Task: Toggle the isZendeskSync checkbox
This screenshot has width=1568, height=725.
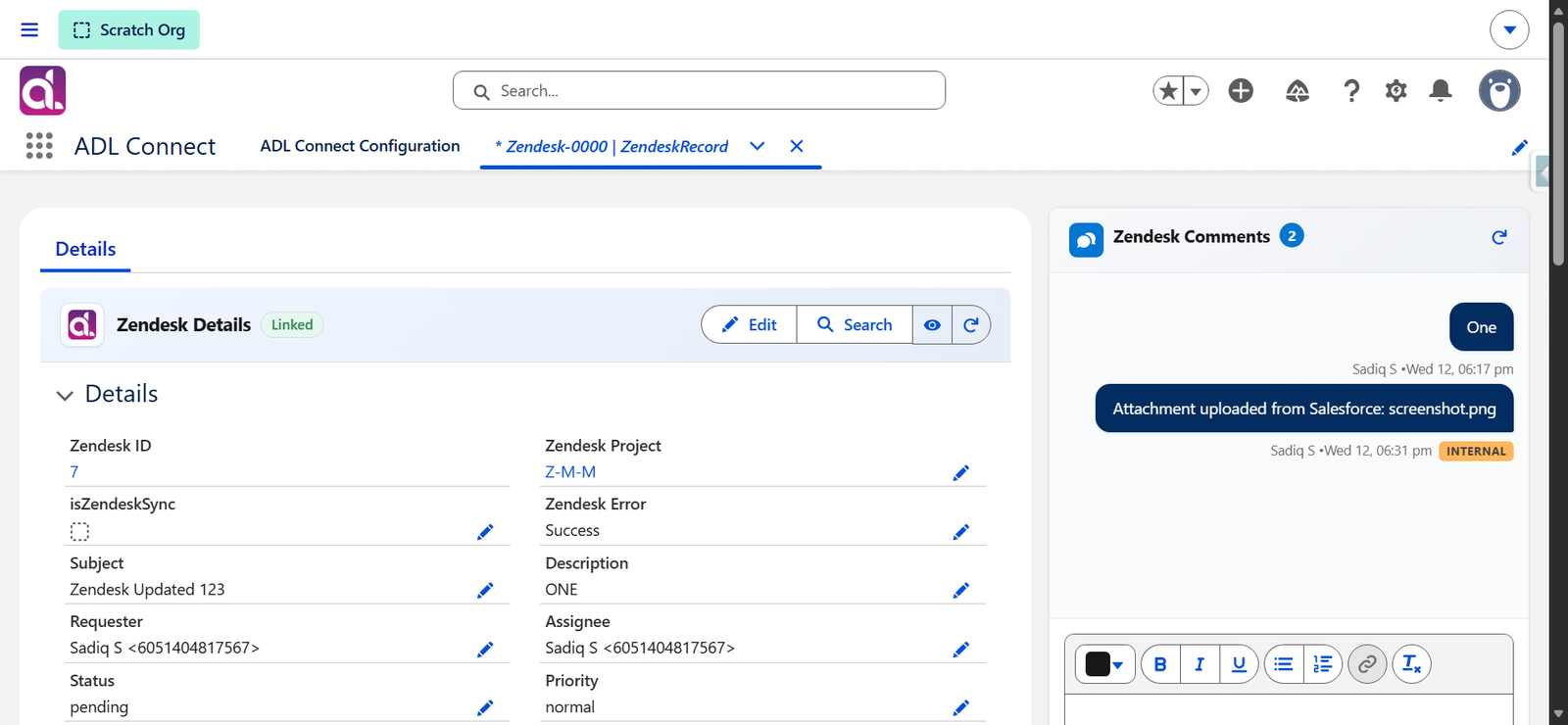Action: [x=79, y=532]
